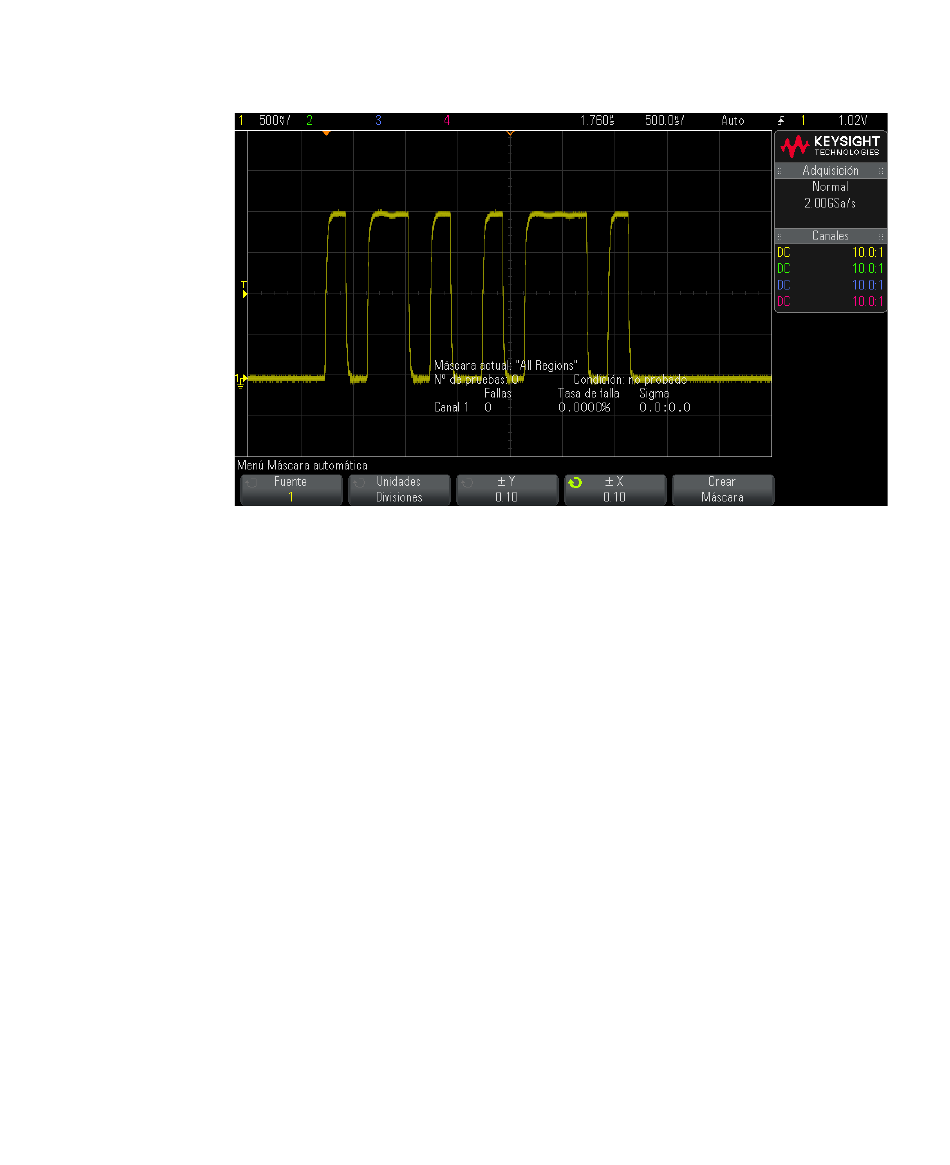Click the Nº de pruebas: 0 text
This screenshot has height=1165, width=950.
pos(476,380)
